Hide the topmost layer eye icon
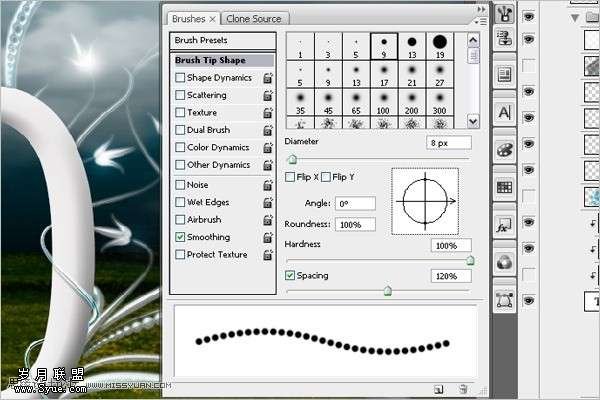 (529, 16)
